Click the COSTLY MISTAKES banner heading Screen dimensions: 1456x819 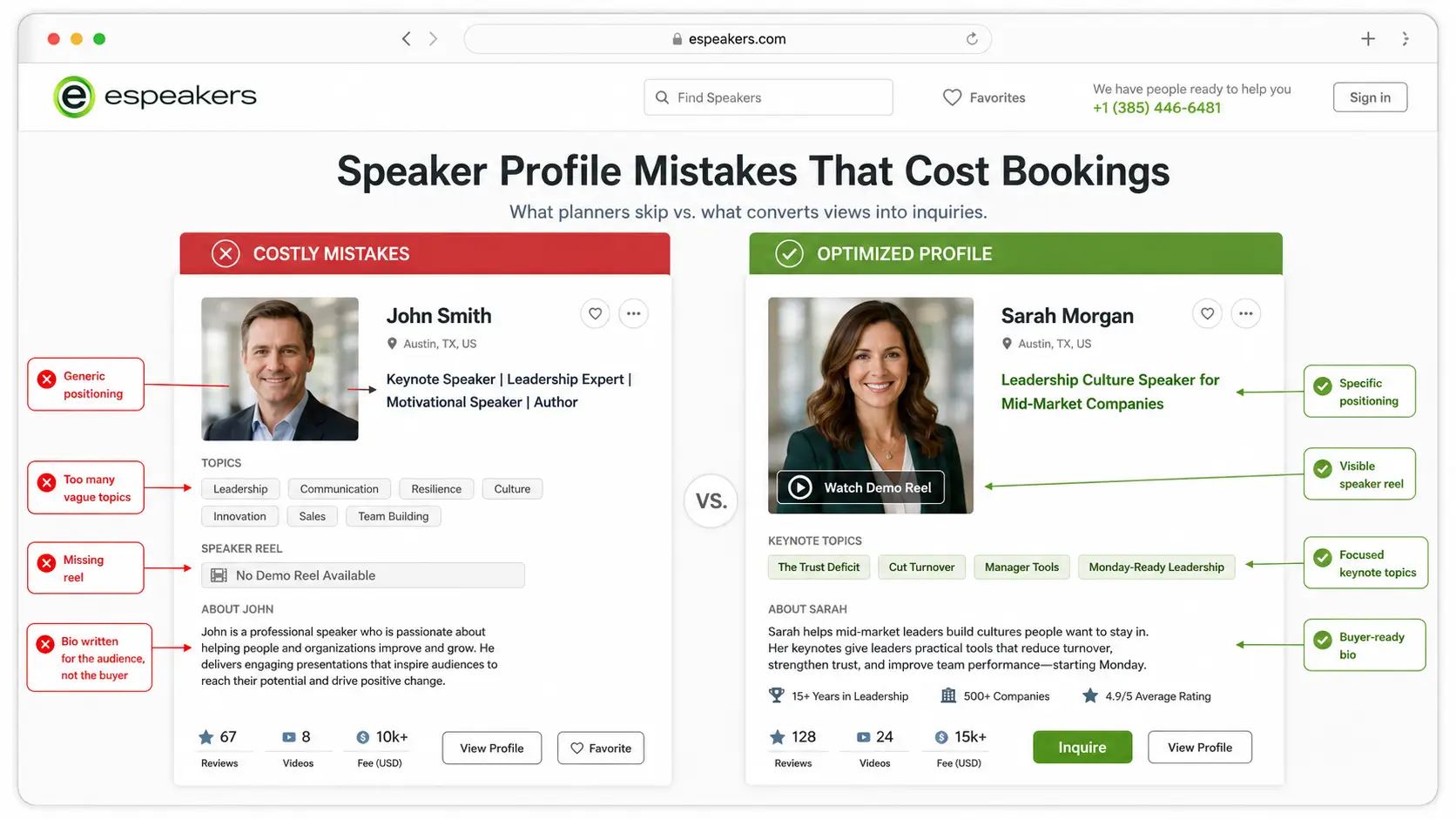click(x=331, y=254)
